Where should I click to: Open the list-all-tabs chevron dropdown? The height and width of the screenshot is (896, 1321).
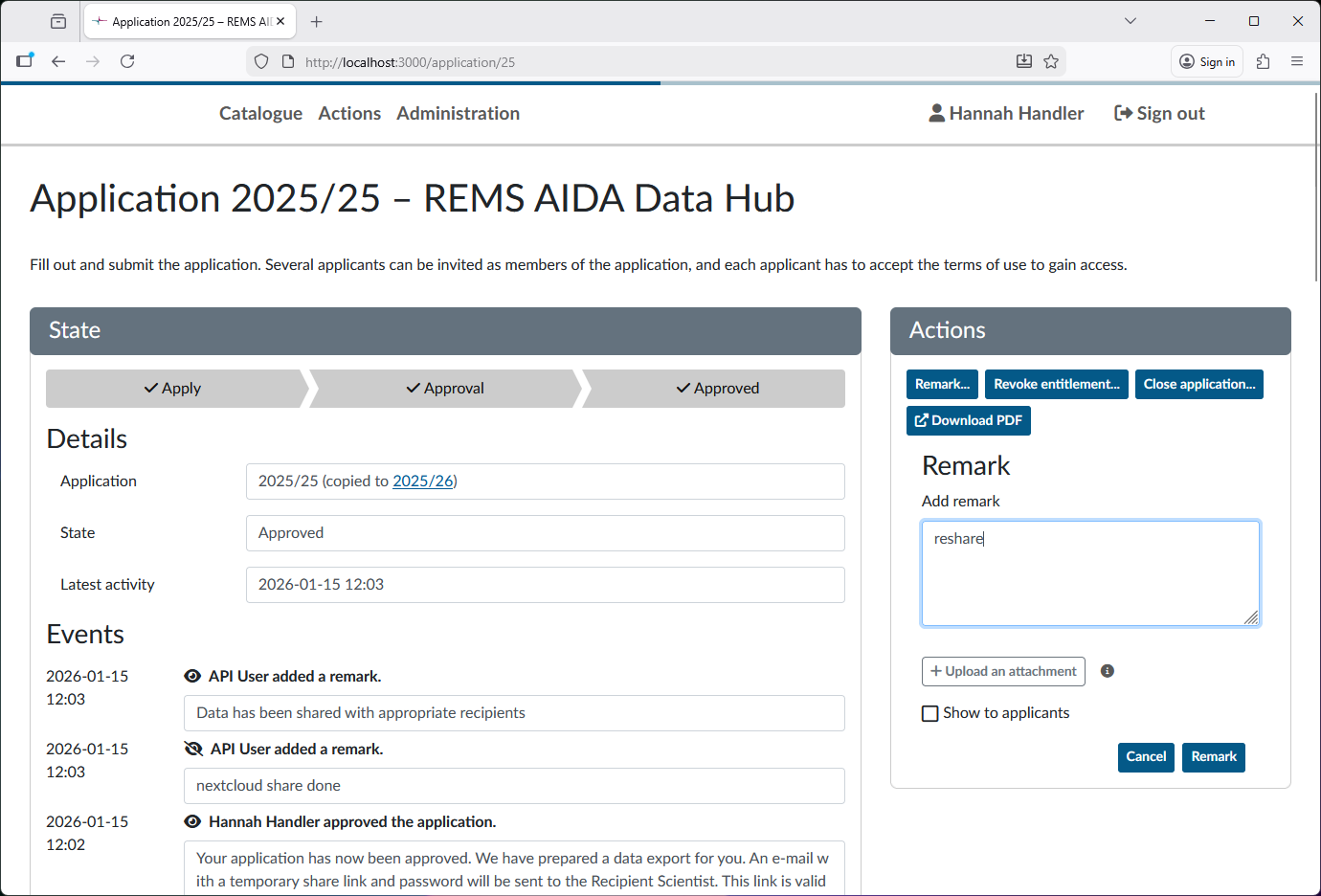pos(1131,20)
